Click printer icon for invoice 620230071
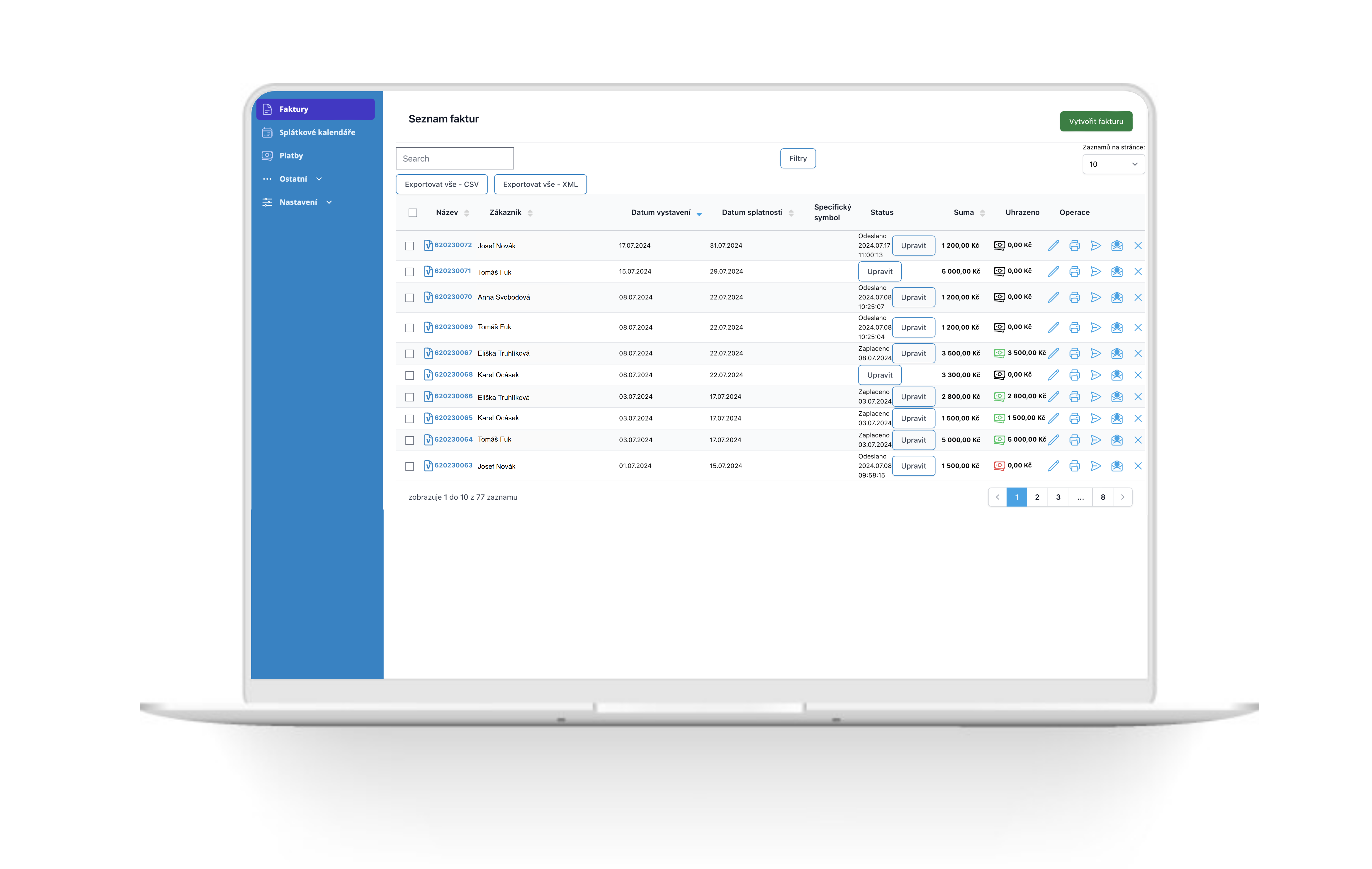 point(1074,271)
